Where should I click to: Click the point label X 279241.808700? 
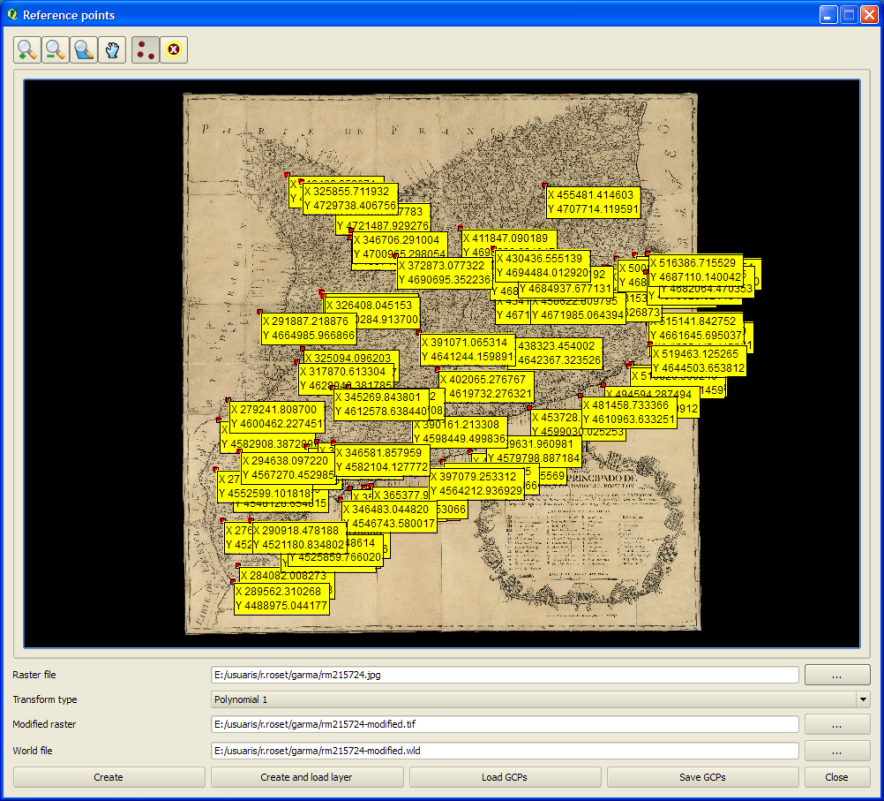click(277, 417)
